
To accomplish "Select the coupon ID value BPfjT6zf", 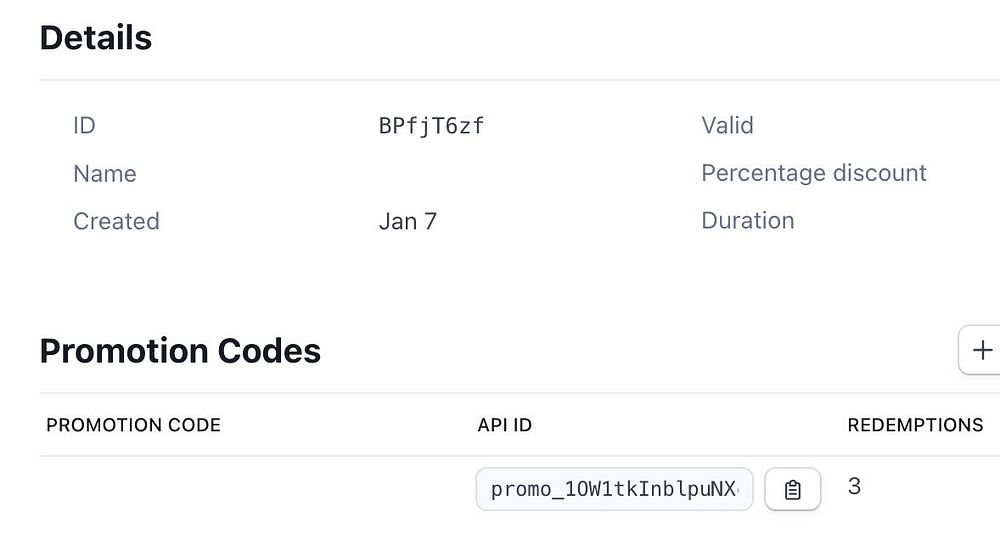I will click(431, 126).
